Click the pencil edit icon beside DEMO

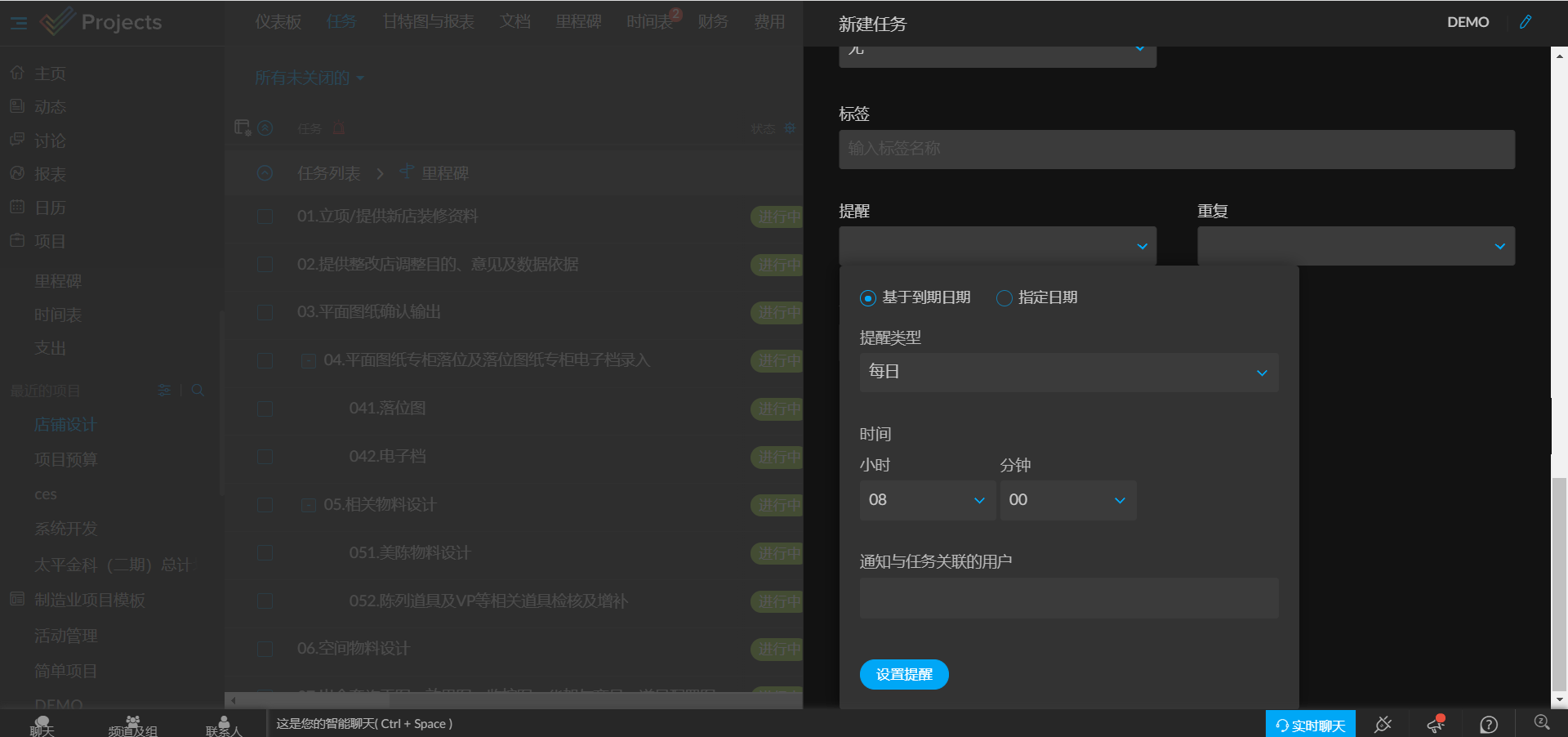[1525, 22]
